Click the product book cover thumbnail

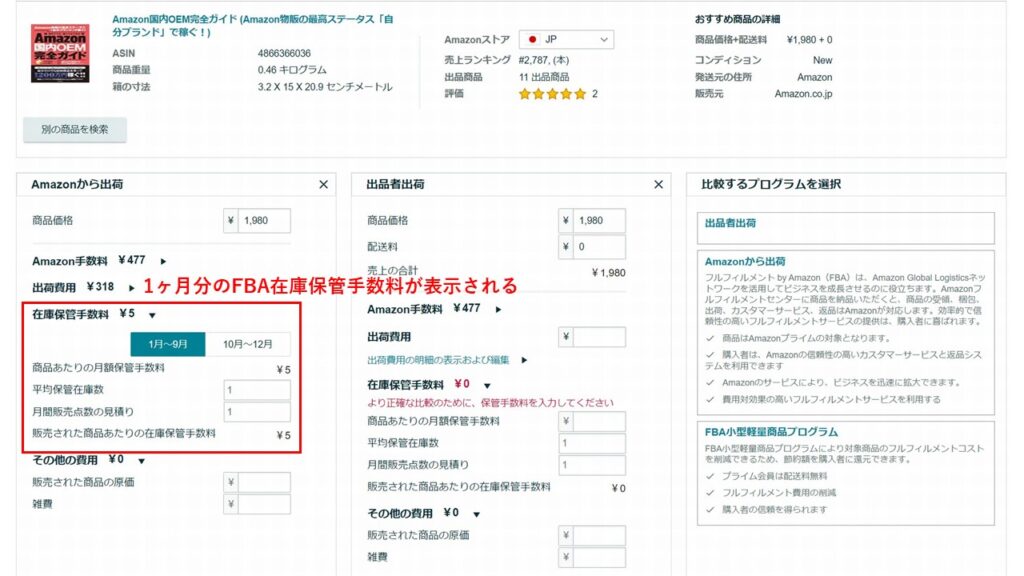[x=60, y=53]
